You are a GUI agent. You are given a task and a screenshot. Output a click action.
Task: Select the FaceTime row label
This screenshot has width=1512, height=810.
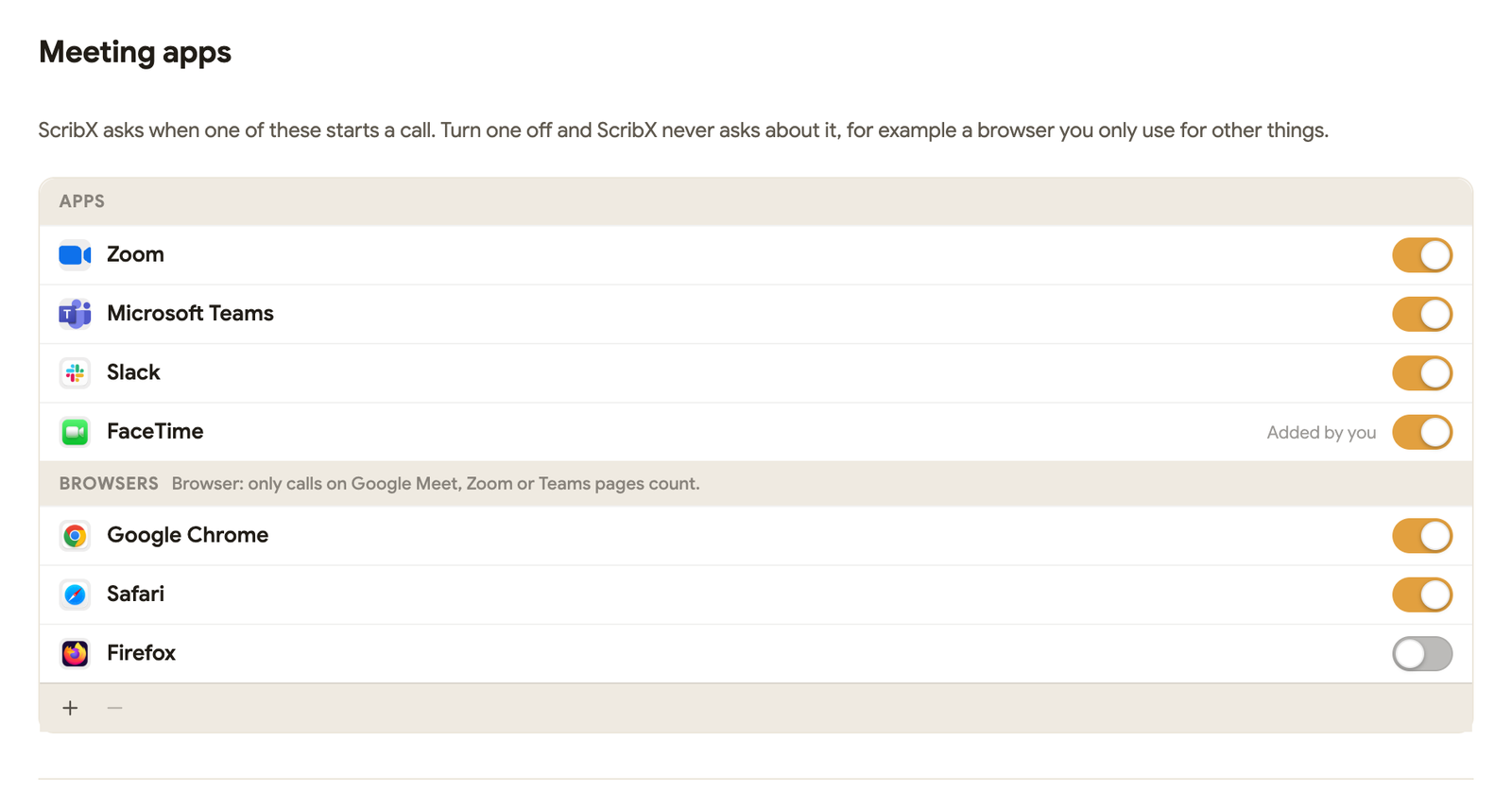click(155, 432)
